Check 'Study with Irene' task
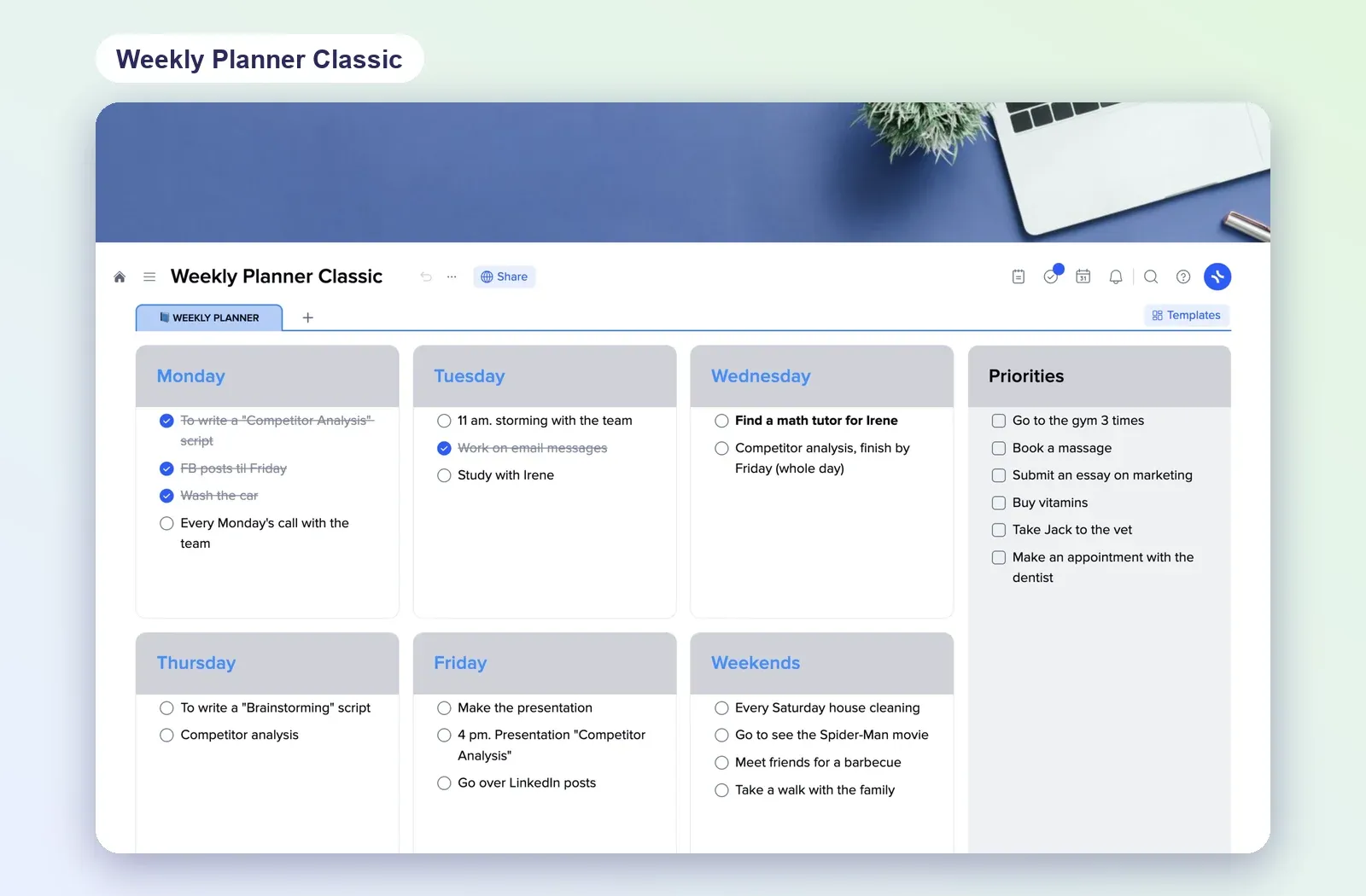This screenshot has width=1366, height=896. [444, 475]
